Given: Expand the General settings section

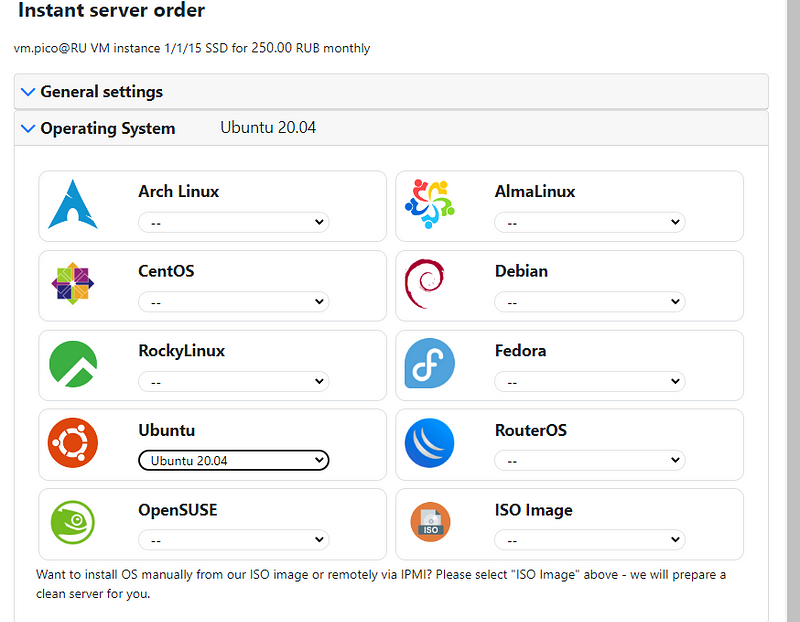Looking at the screenshot, I should 101,92.
